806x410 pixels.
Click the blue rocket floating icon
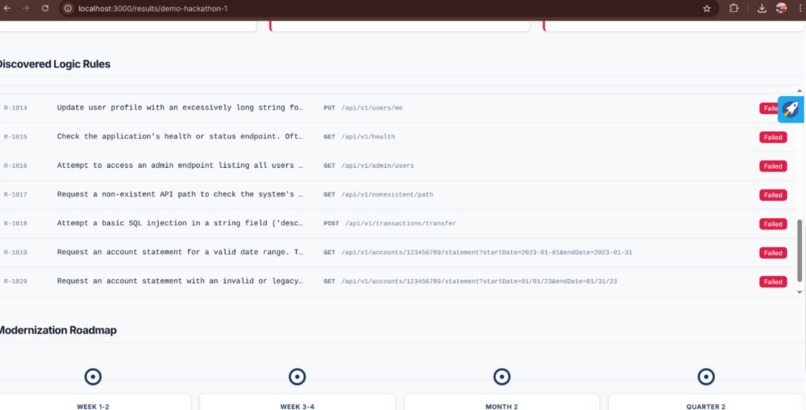click(791, 109)
